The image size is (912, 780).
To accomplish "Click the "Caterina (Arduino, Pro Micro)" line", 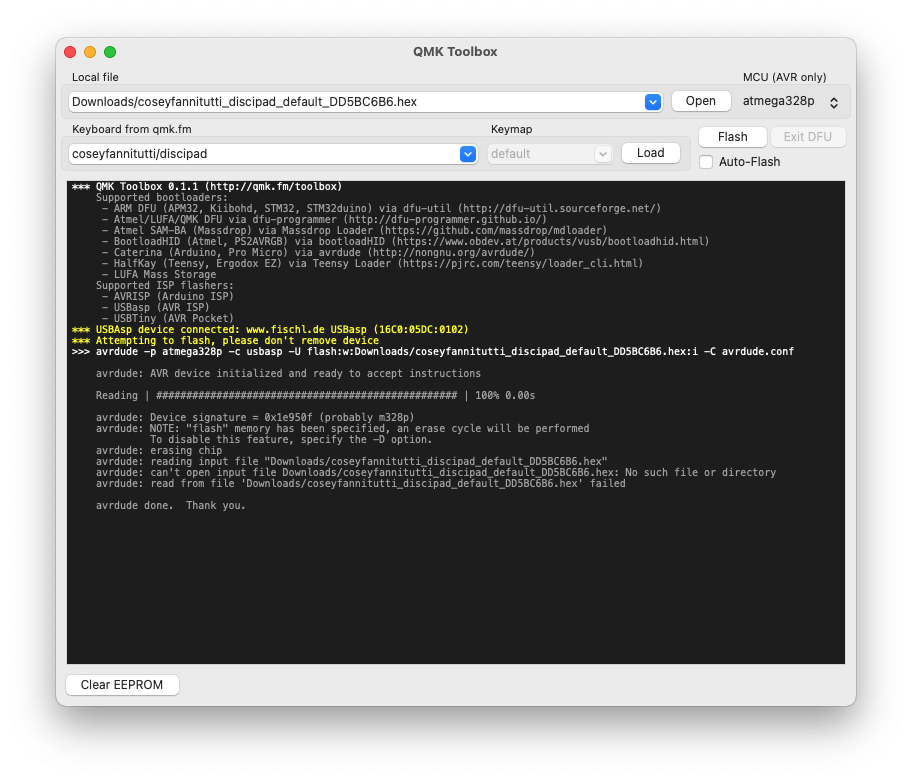I will pyautogui.click(x=318, y=252).
